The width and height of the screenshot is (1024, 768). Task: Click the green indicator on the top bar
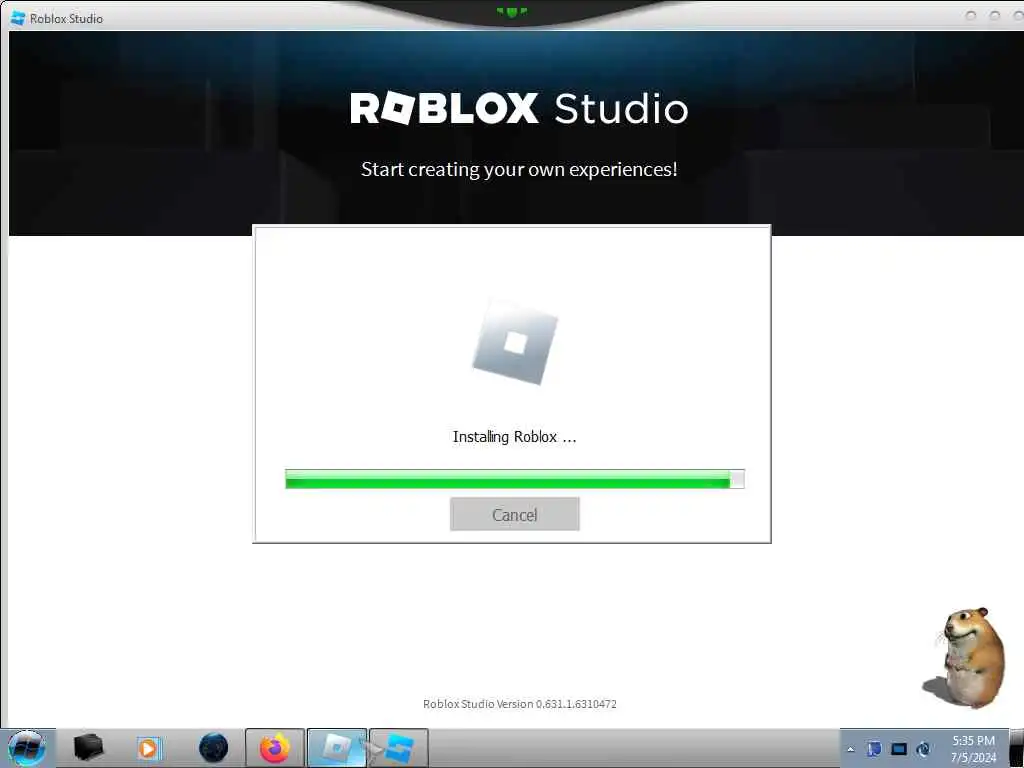point(511,12)
